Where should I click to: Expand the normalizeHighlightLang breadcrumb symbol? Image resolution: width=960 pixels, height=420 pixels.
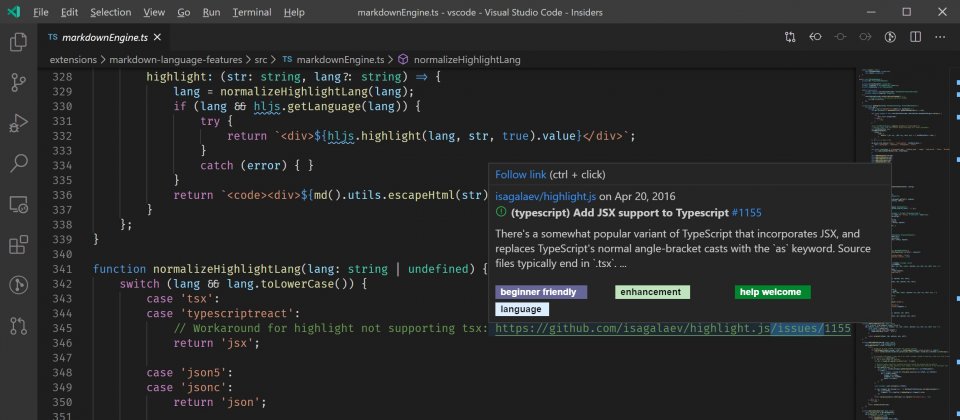tap(467, 59)
